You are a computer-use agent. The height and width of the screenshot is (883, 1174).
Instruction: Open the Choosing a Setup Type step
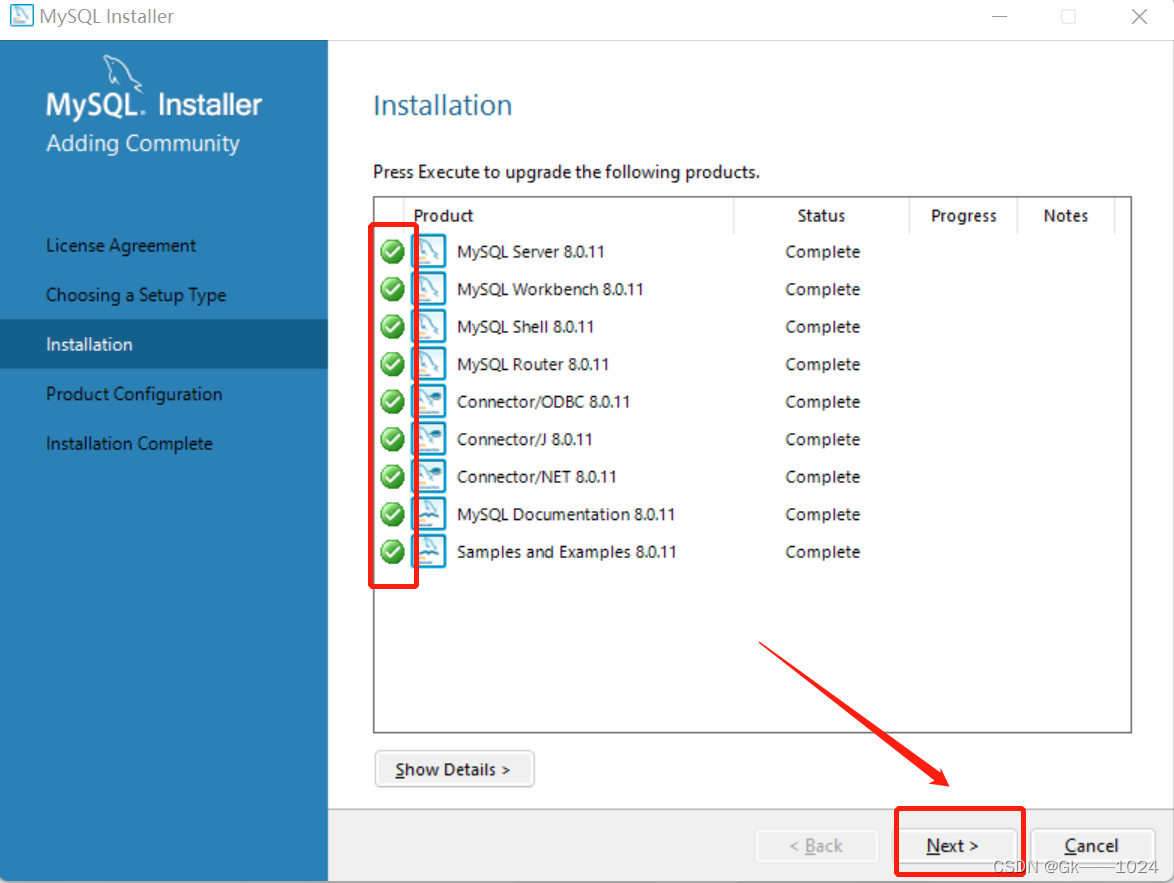coord(136,295)
